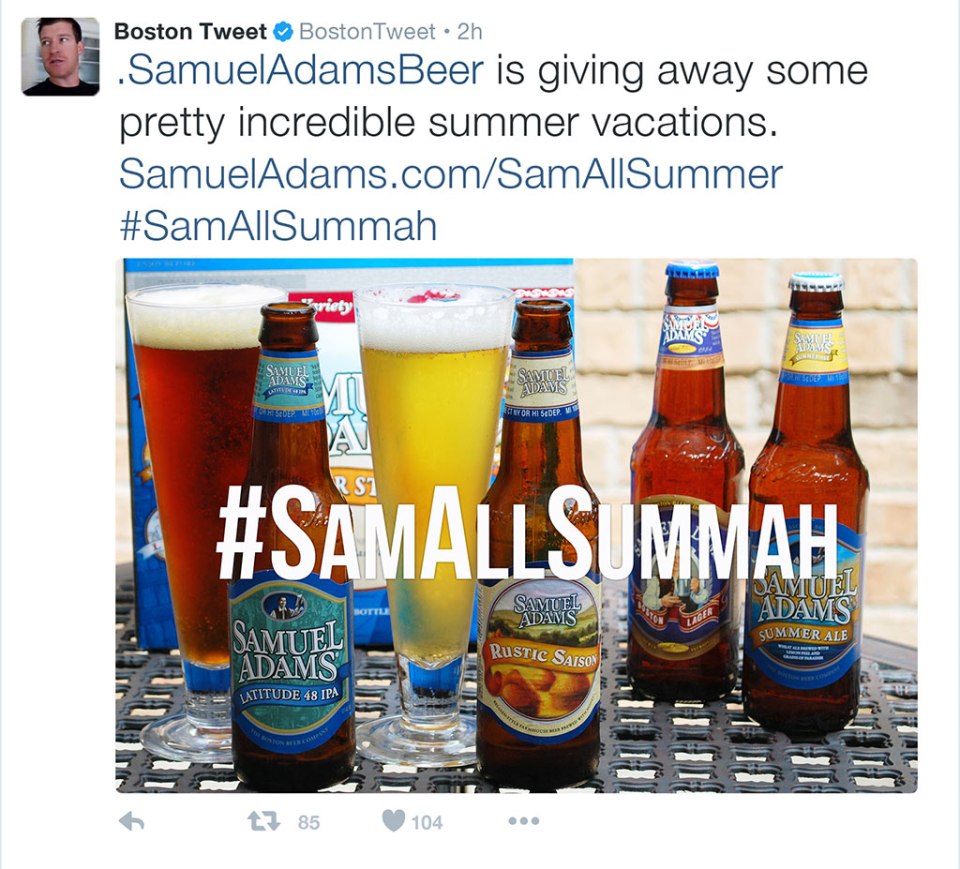Open the .SamuelAdamsBeer mention

tap(301, 70)
